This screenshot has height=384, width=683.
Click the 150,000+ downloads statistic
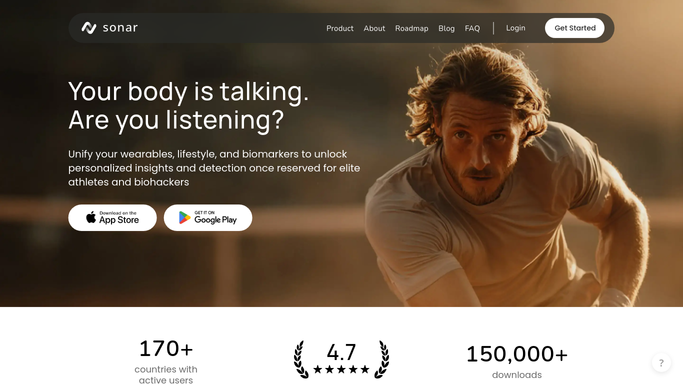[x=517, y=361]
